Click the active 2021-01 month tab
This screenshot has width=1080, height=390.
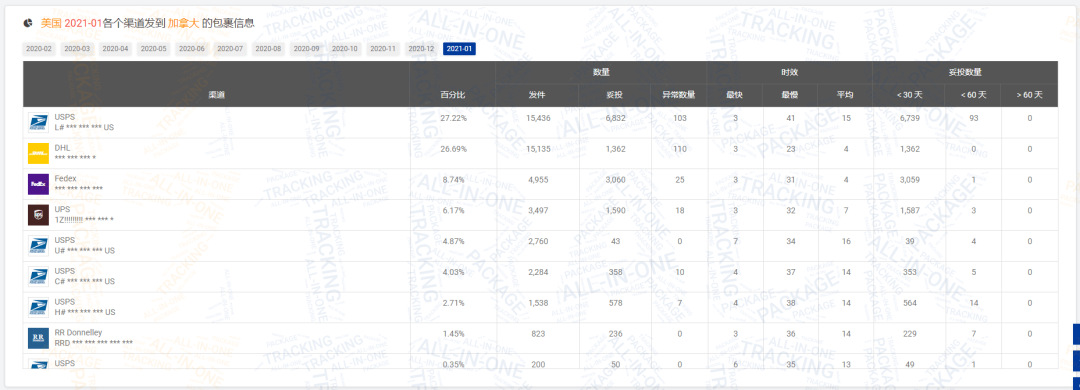click(459, 49)
